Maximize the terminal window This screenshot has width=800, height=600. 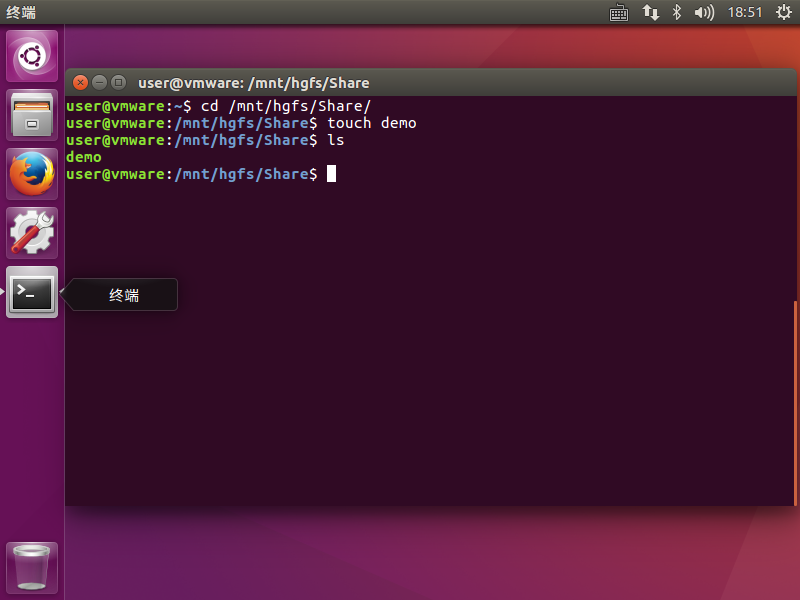(x=118, y=82)
